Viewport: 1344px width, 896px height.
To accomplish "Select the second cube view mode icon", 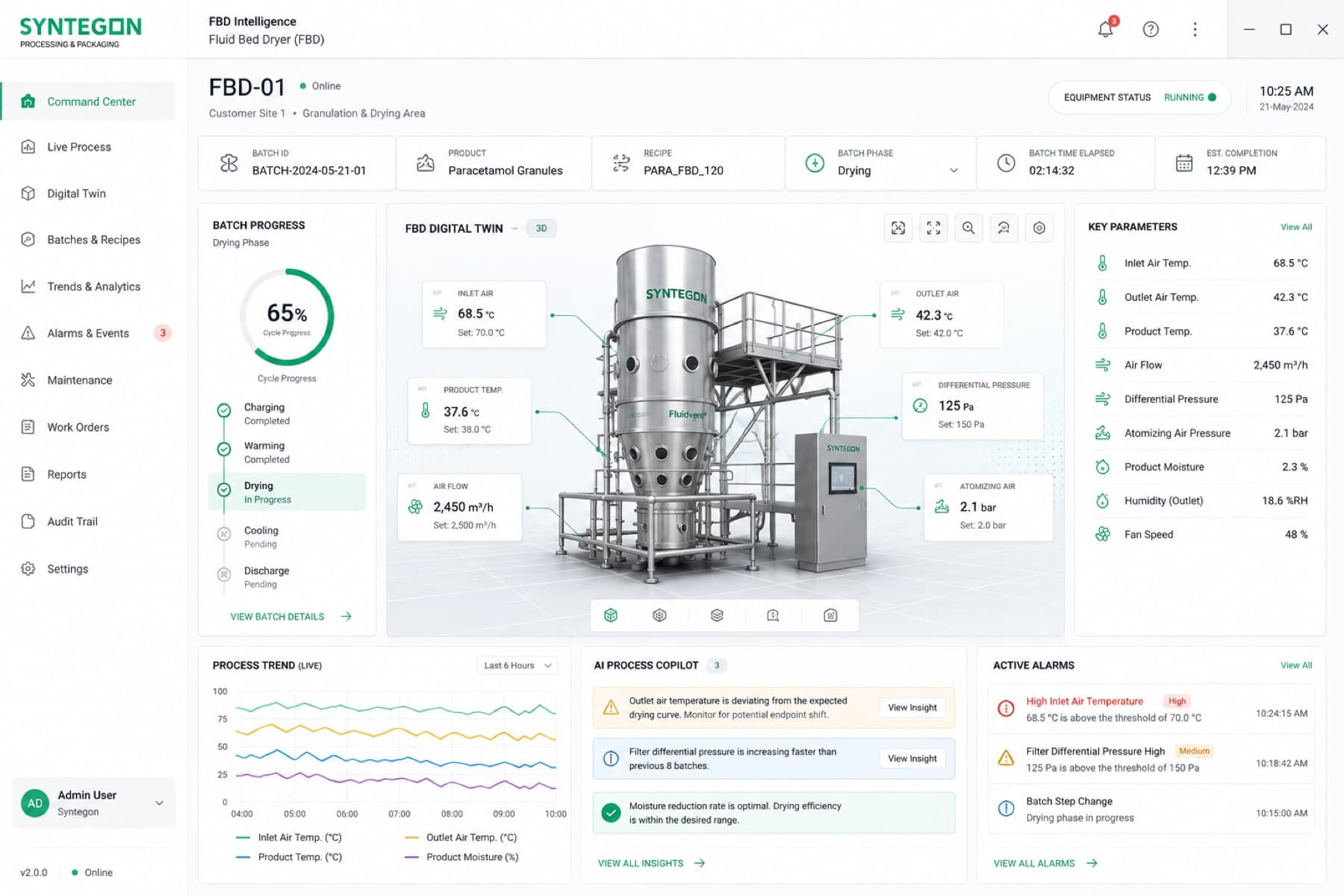I will (659, 615).
